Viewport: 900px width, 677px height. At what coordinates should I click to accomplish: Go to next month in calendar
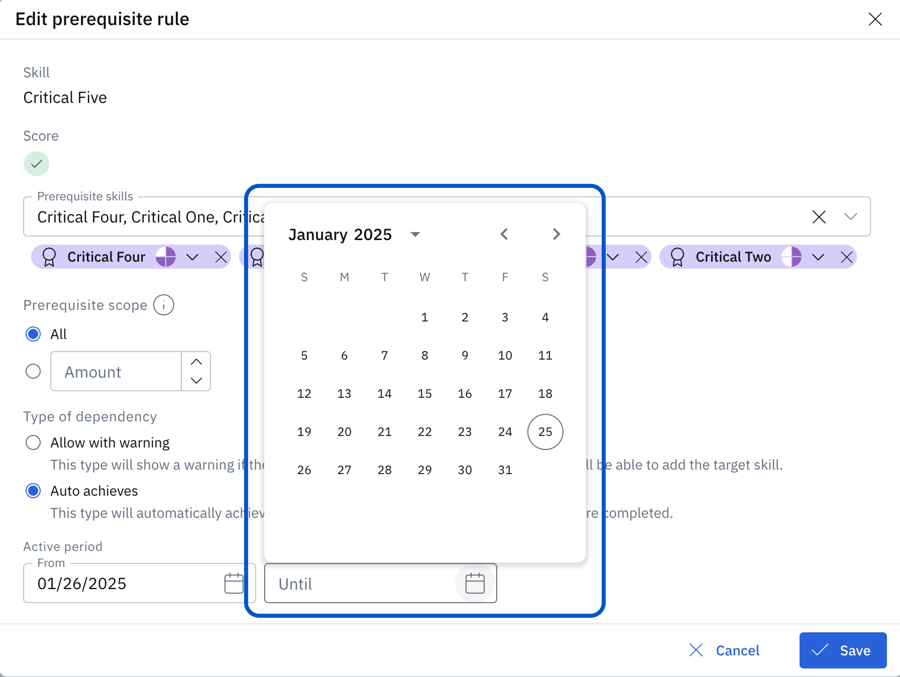tap(556, 234)
